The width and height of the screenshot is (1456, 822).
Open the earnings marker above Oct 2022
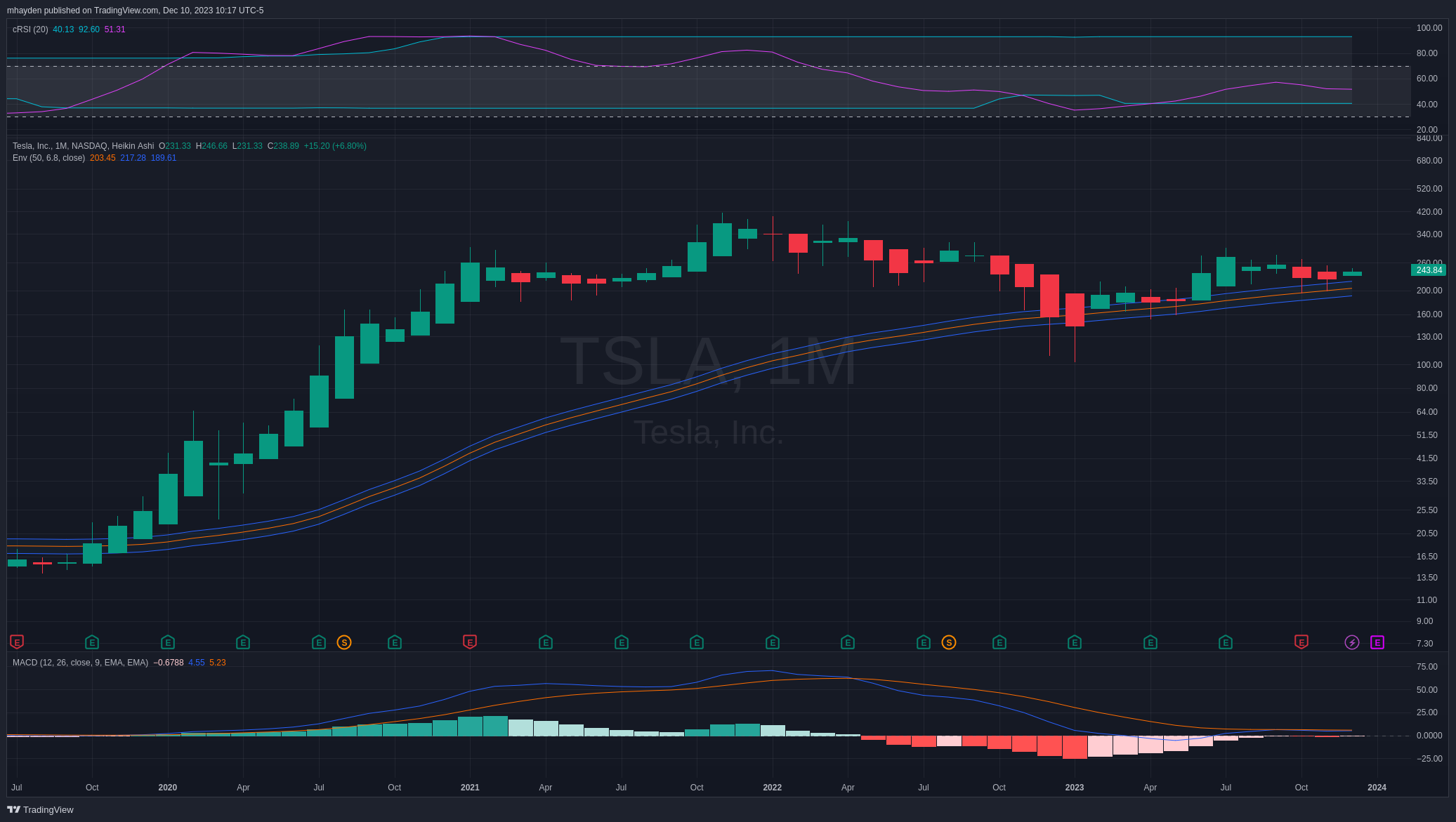coord(999,642)
